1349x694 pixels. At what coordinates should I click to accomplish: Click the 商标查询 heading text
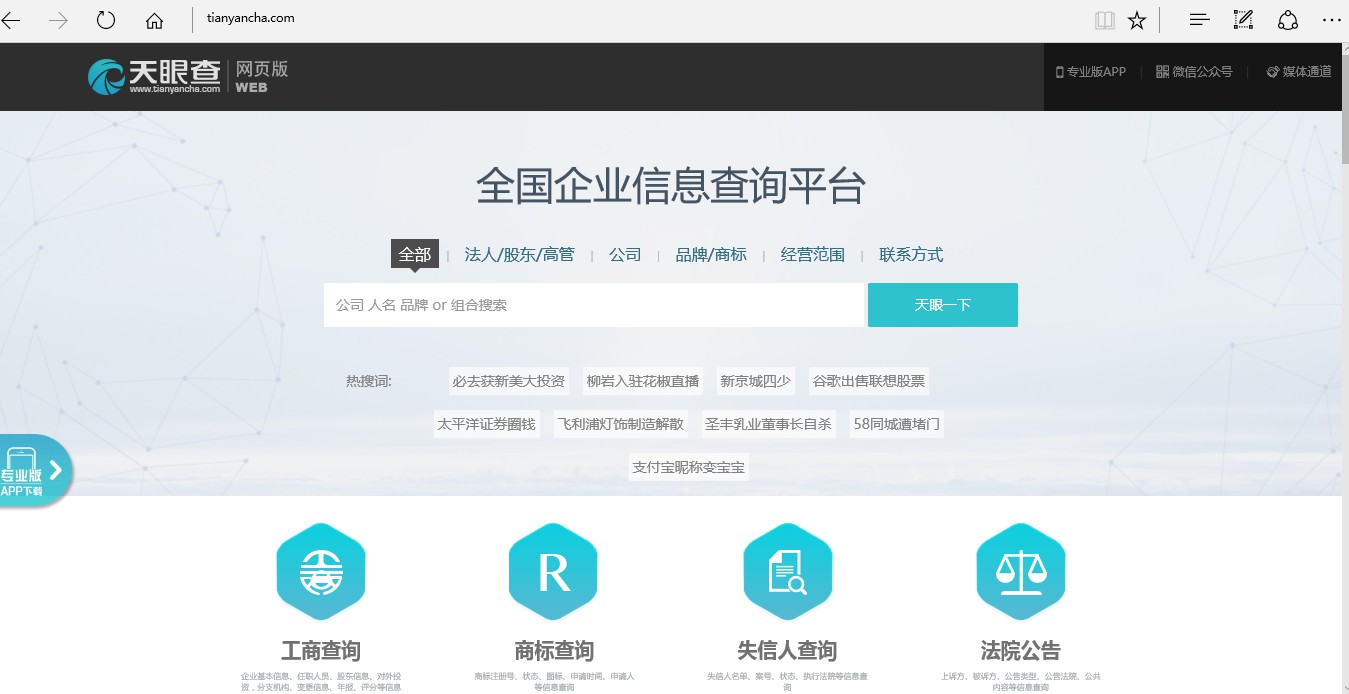coord(554,651)
